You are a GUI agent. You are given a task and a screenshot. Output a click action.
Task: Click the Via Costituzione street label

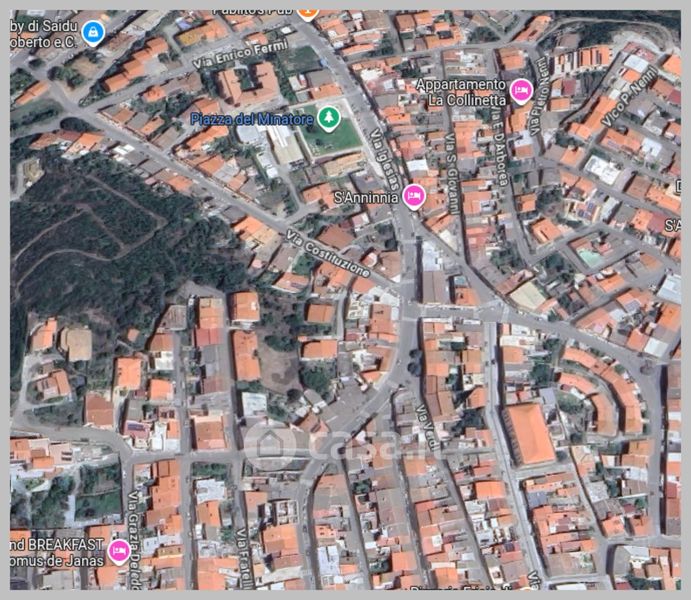pyautogui.click(x=328, y=252)
